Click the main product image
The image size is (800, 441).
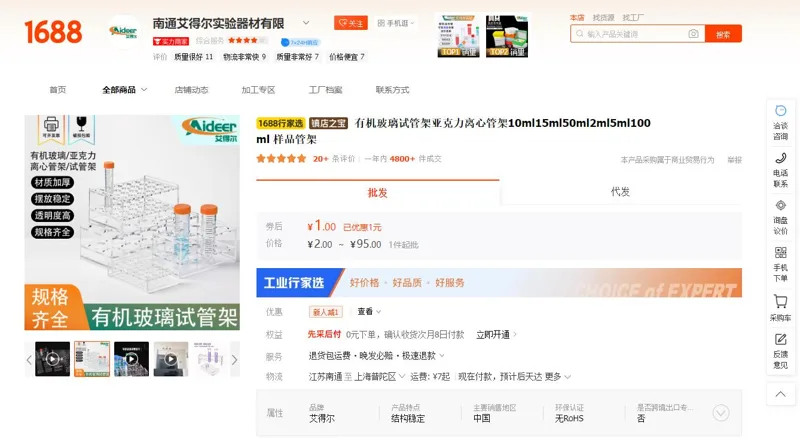(132, 223)
